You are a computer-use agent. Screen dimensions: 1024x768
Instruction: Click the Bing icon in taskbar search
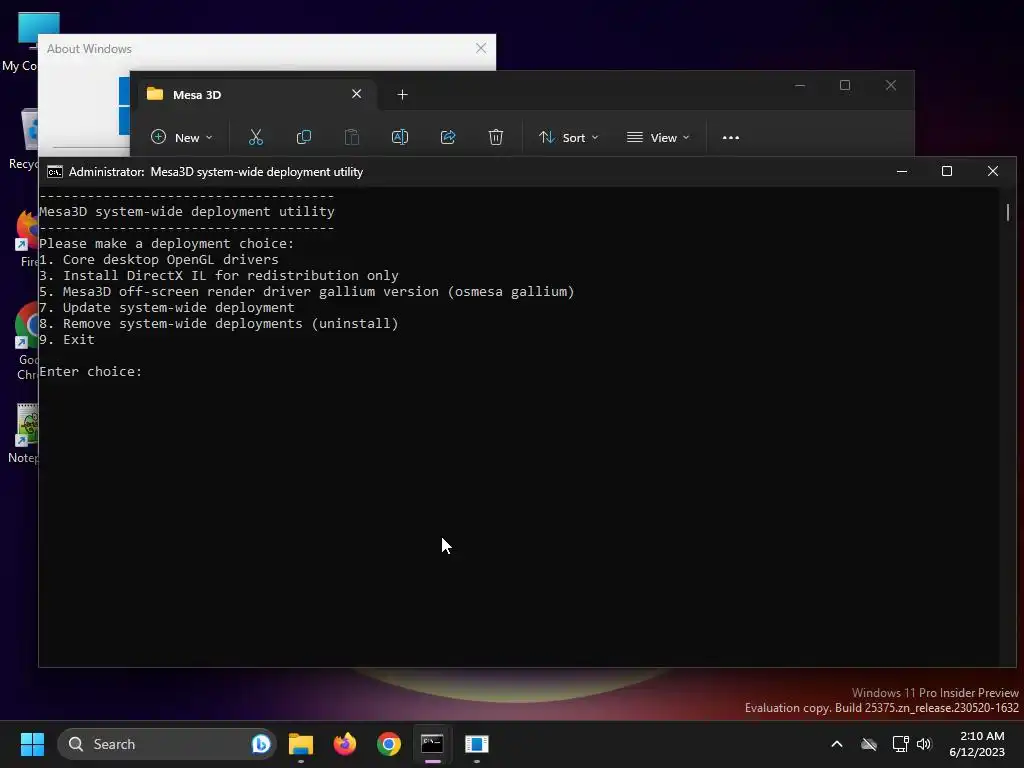coord(261,744)
